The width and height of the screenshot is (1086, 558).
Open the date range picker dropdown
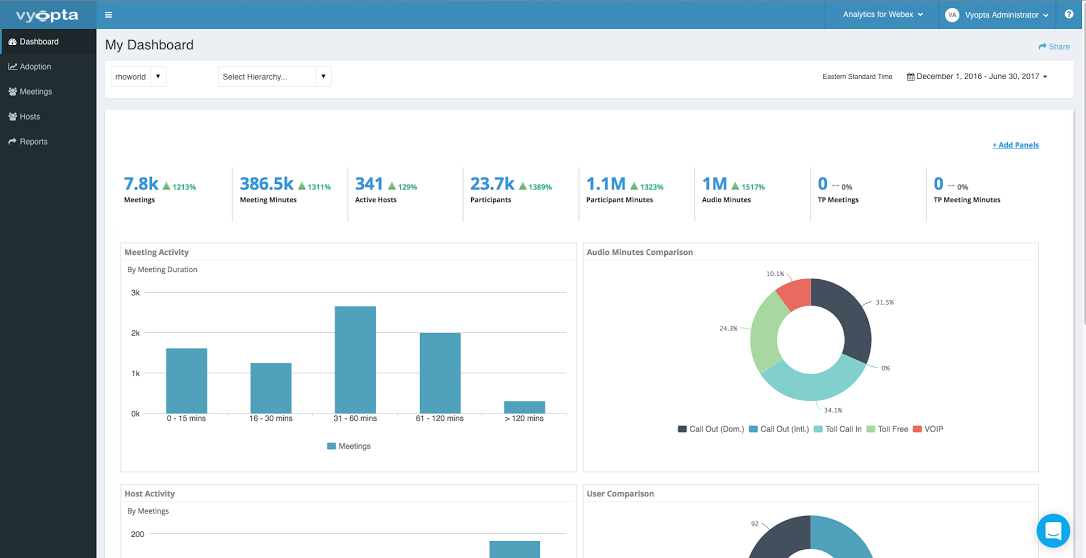tap(977, 77)
